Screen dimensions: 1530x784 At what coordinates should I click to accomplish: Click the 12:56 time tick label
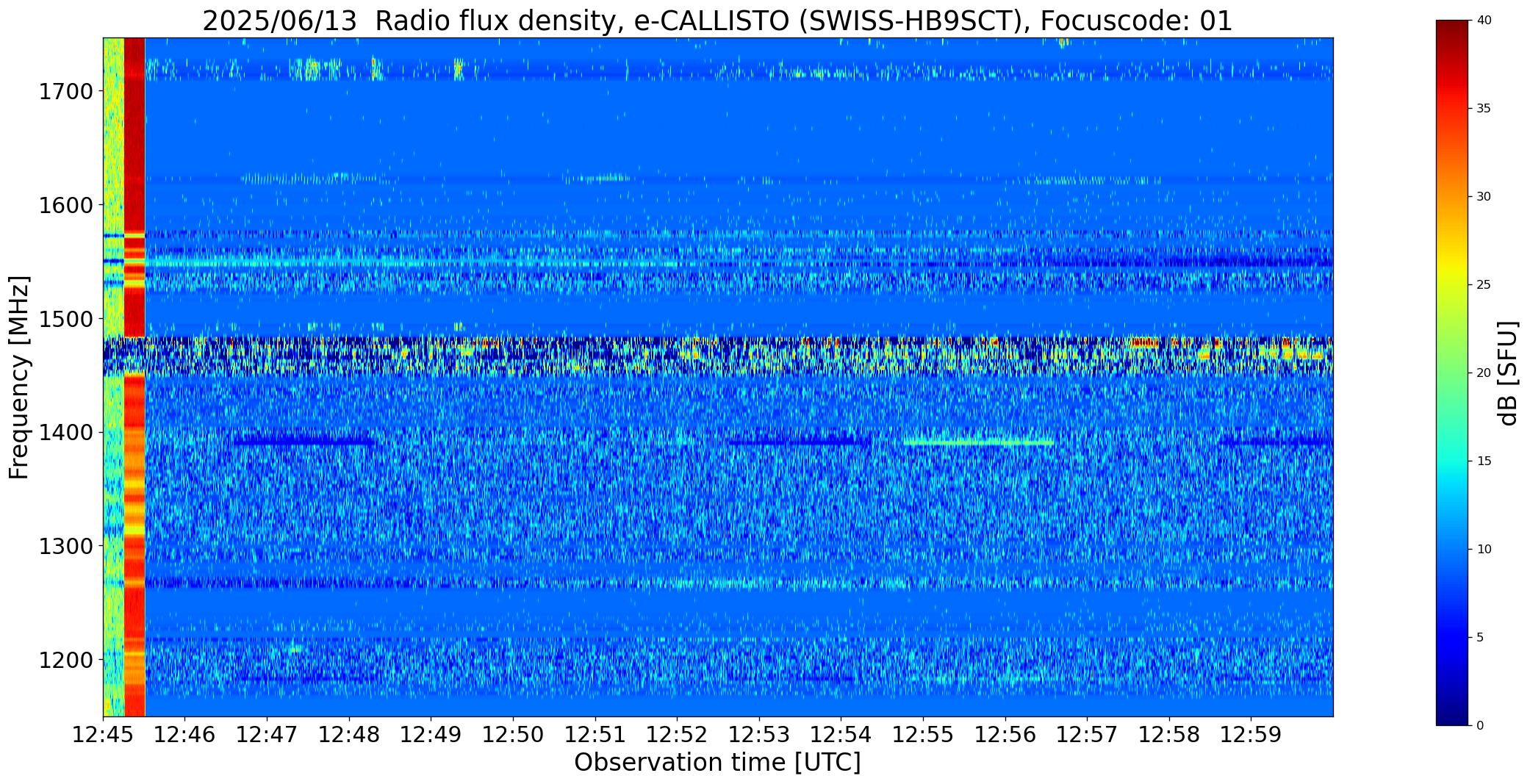coord(1005,734)
